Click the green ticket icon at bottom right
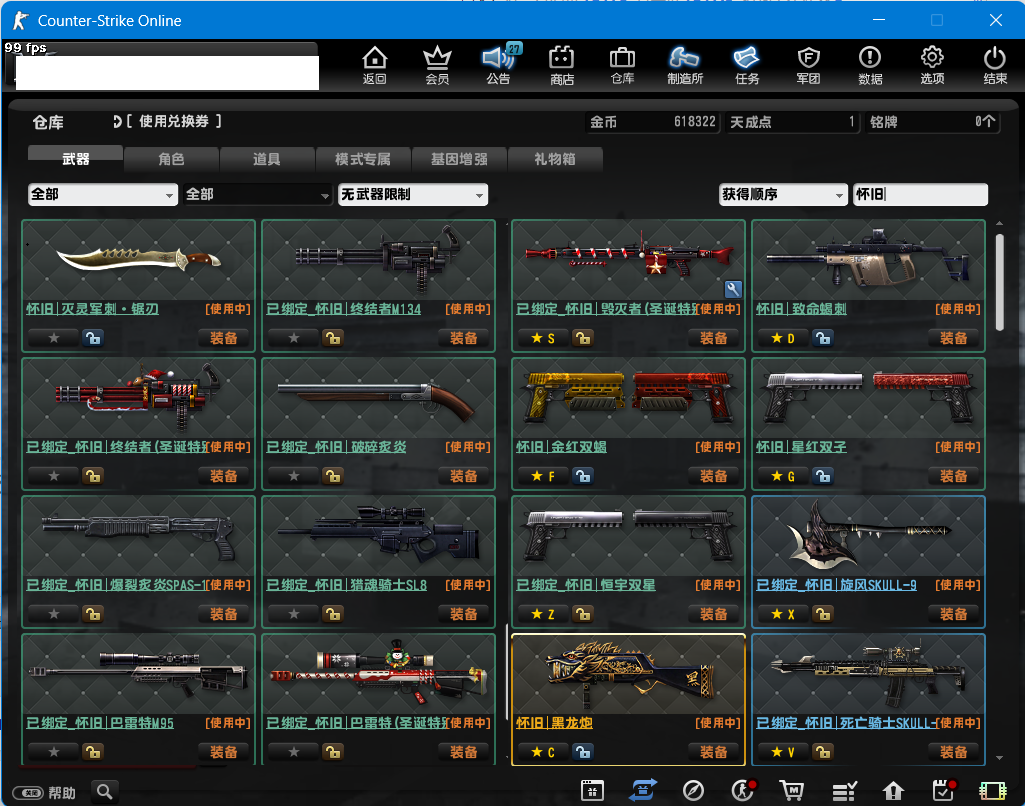The height and width of the screenshot is (806, 1025). point(992,791)
